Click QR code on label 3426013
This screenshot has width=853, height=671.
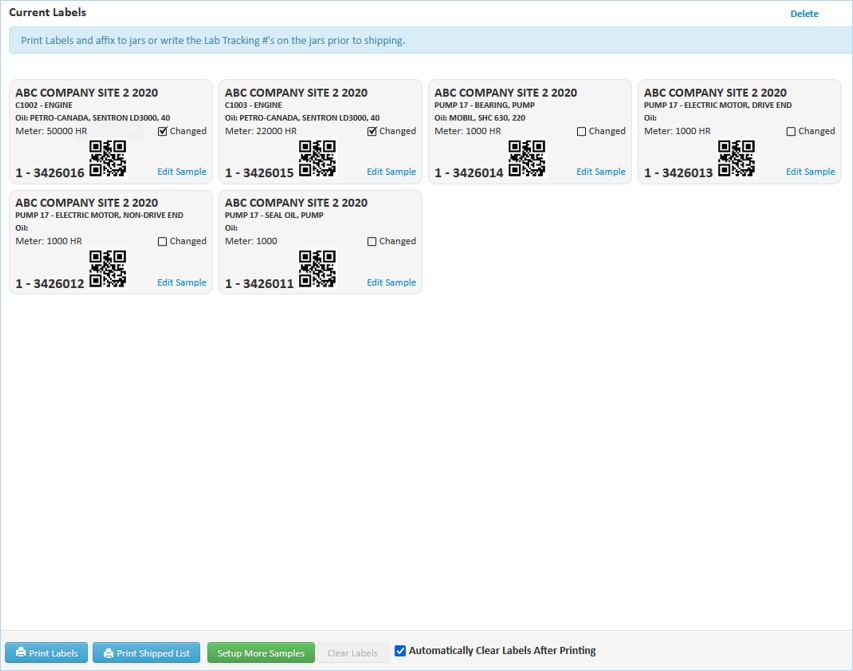(x=736, y=159)
